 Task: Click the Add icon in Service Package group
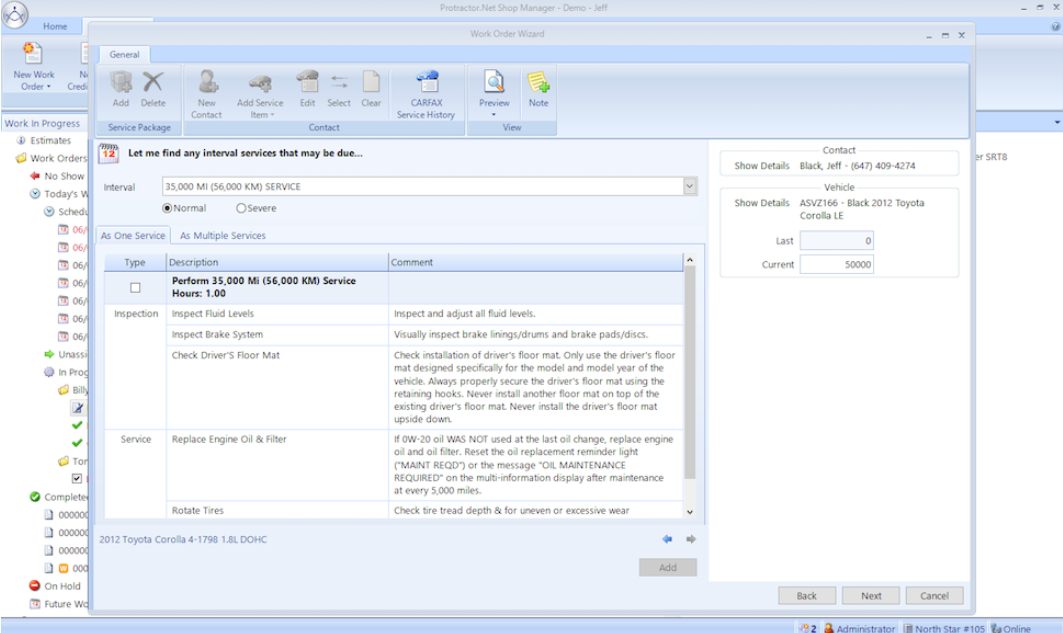coord(121,90)
